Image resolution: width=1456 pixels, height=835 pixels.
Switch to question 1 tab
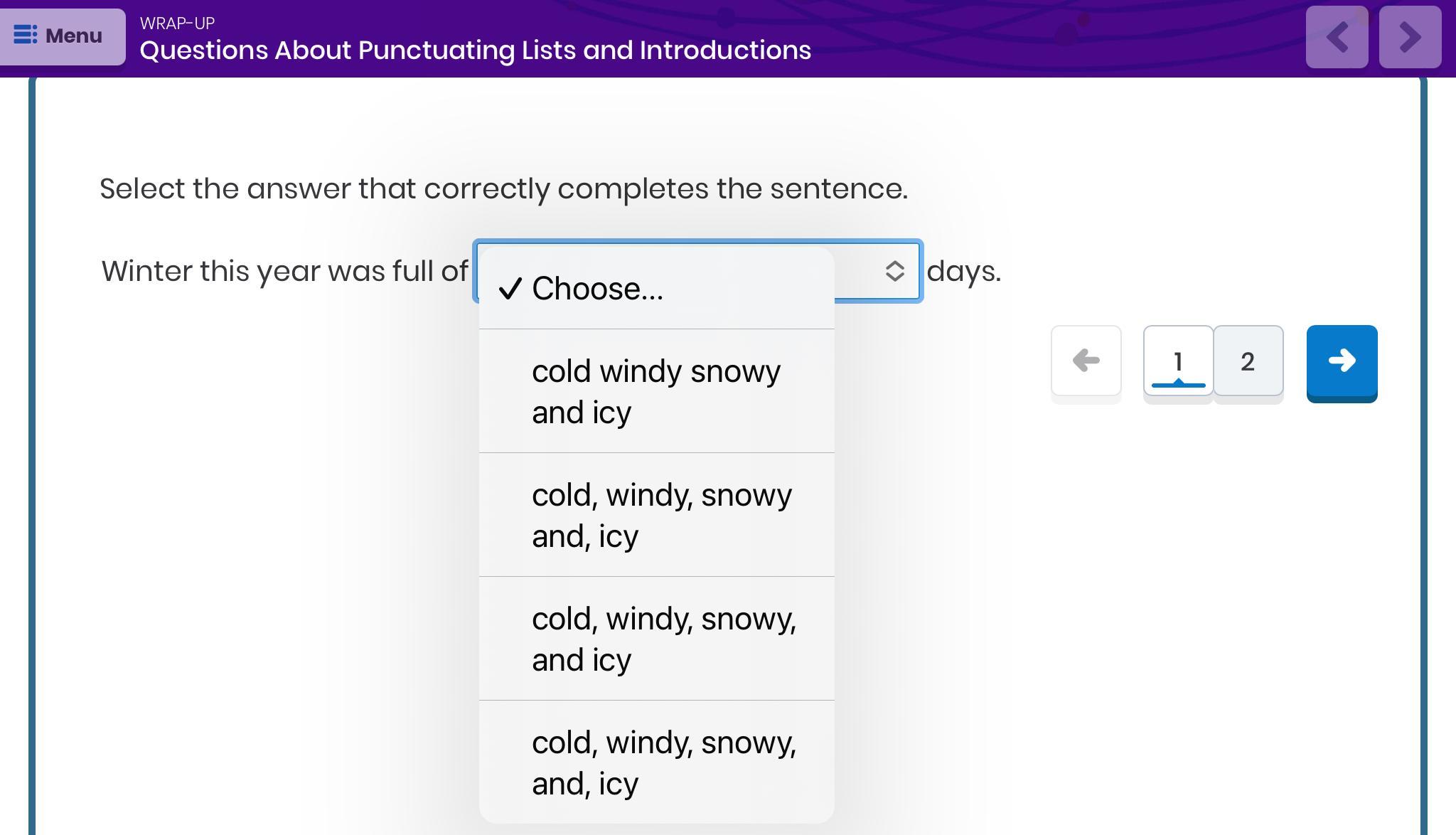(x=1178, y=361)
